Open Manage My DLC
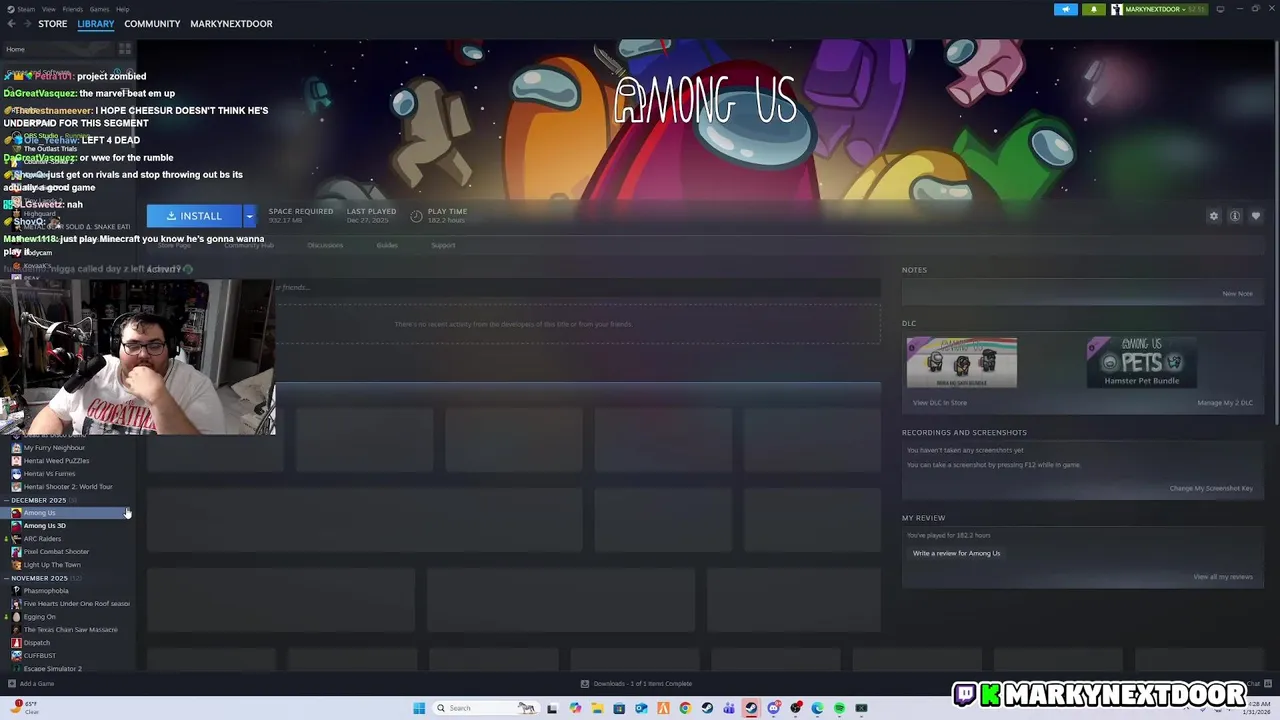Screen dimensions: 1280x720 (x=1225, y=403)
